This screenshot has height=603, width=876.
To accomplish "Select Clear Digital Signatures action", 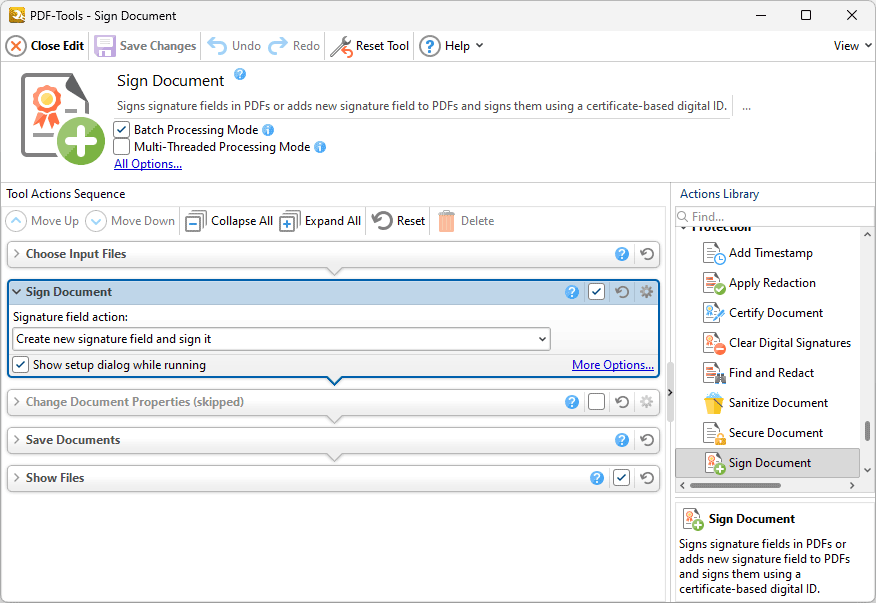I will [x=767, y=343].
